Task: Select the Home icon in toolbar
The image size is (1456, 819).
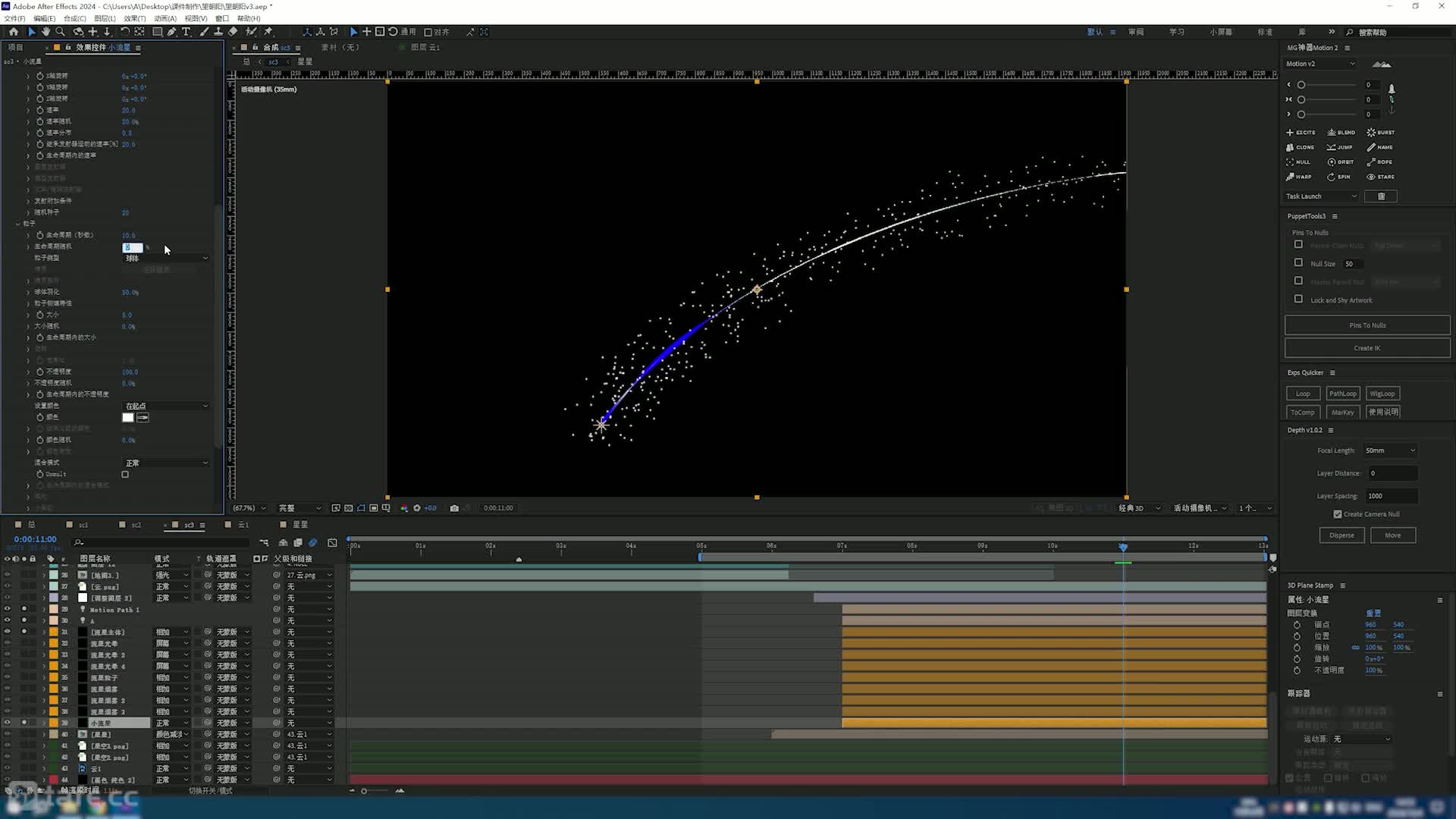Action: click(x=14, y=32)
